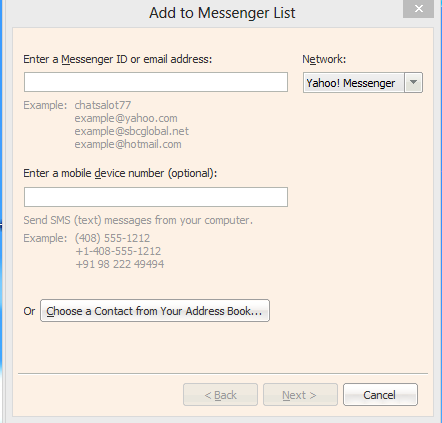Screen dimensions: 442x423
Task: Select the Yahoo! Messenger network combo box
Action: click(x=363, y=82)
